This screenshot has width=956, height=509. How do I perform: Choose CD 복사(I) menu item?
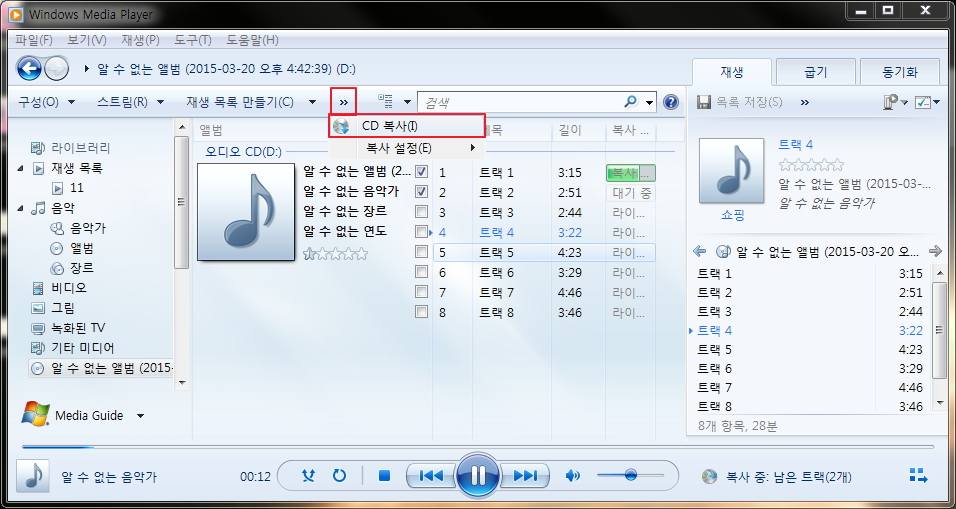(x=407, y=126)
